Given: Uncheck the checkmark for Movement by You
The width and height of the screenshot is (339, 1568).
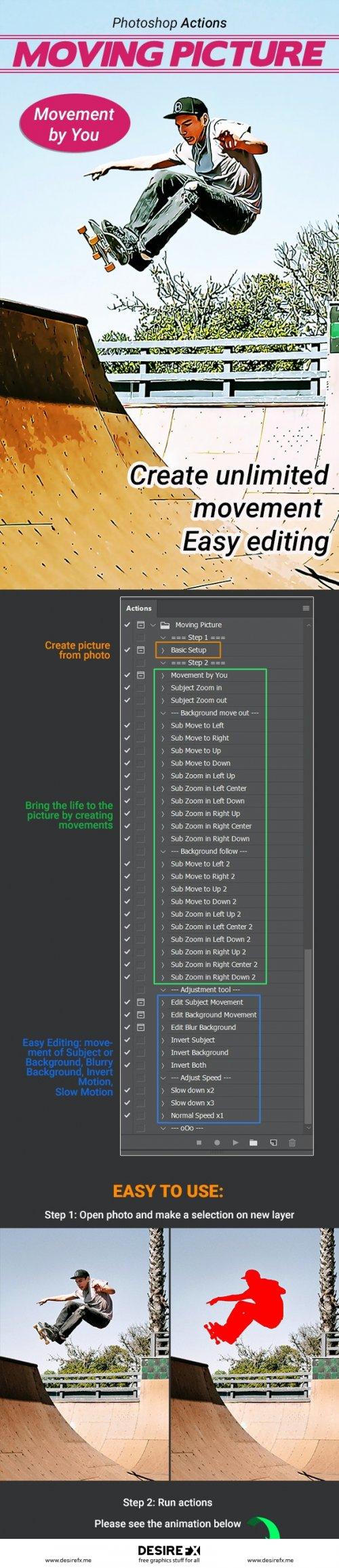Looking at the screenshot, I should coord(127,675).
